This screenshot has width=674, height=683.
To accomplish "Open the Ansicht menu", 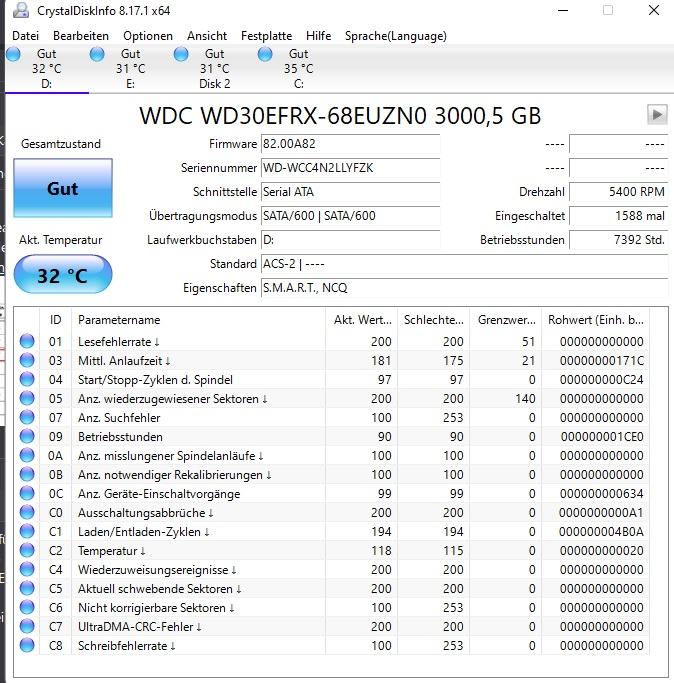I will (x=207, y=36).
